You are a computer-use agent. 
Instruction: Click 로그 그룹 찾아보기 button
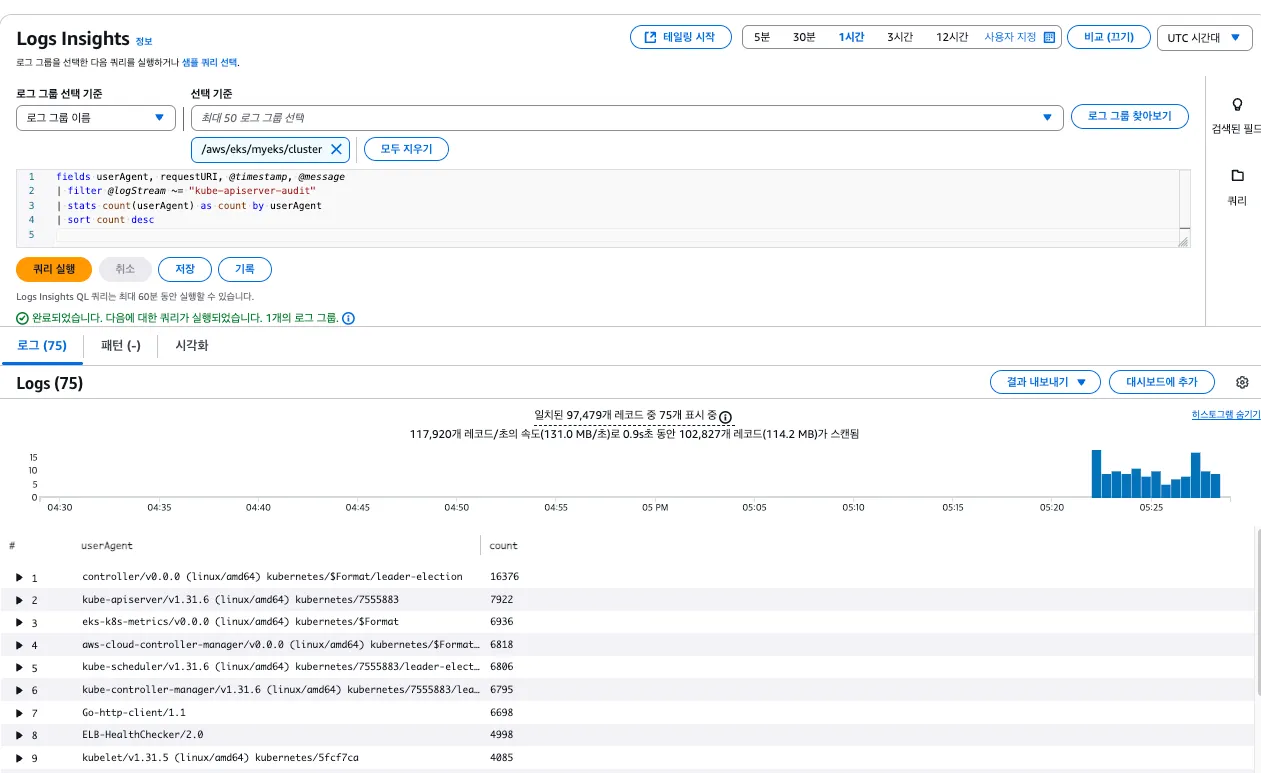click(x=1129, y=116)
